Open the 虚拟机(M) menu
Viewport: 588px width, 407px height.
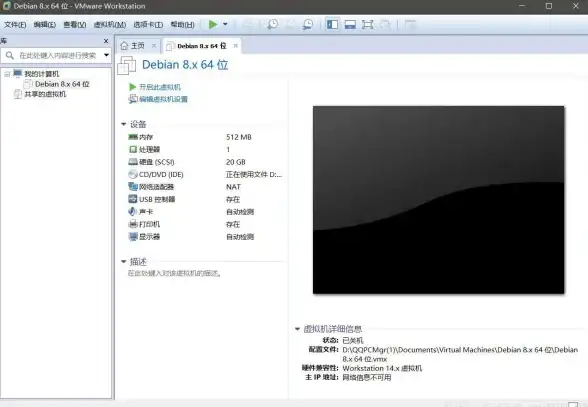pyautogui.click(x=110, y=25)
